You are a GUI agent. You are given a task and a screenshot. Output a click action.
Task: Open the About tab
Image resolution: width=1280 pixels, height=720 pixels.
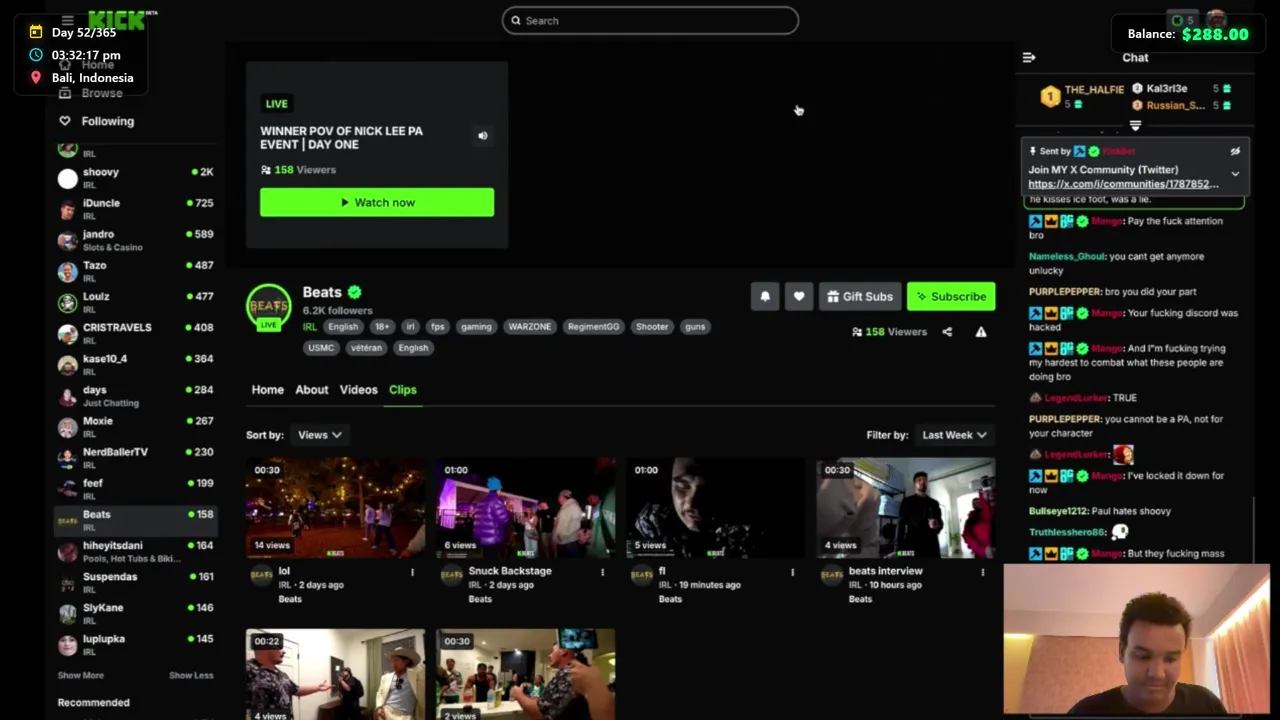(311, 390)
